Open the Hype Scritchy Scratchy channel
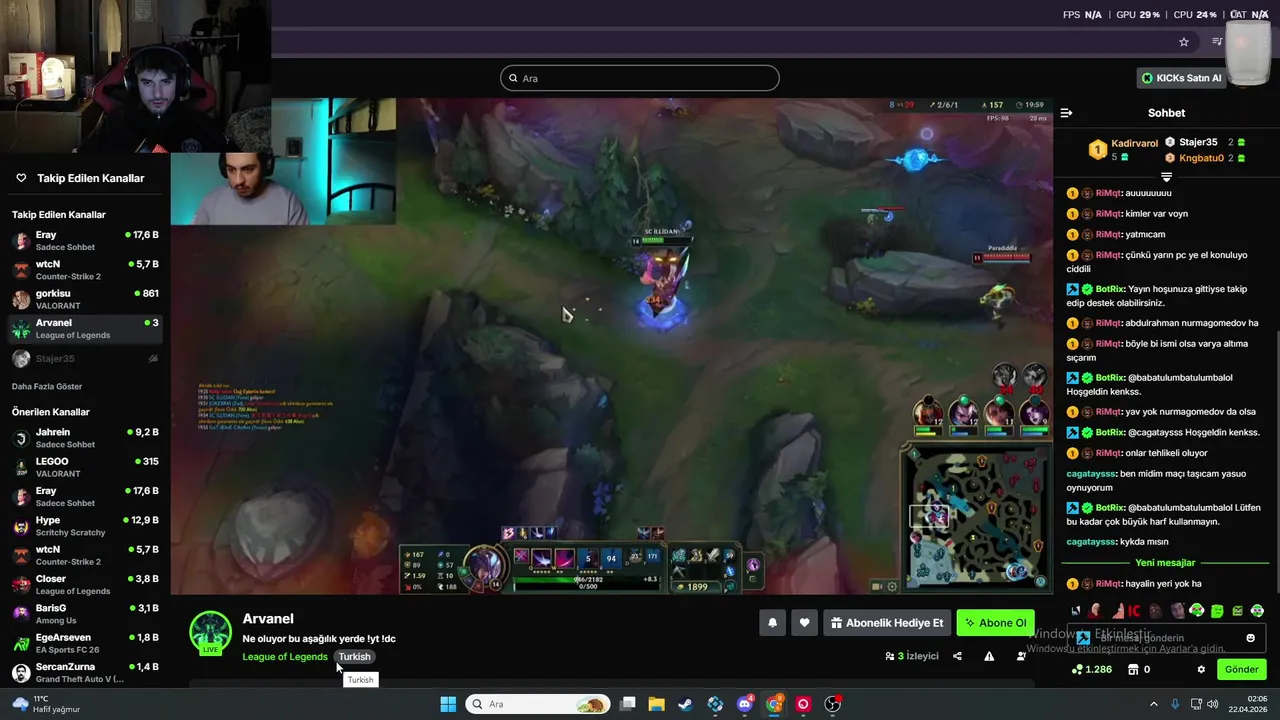 tap(85, 526)
